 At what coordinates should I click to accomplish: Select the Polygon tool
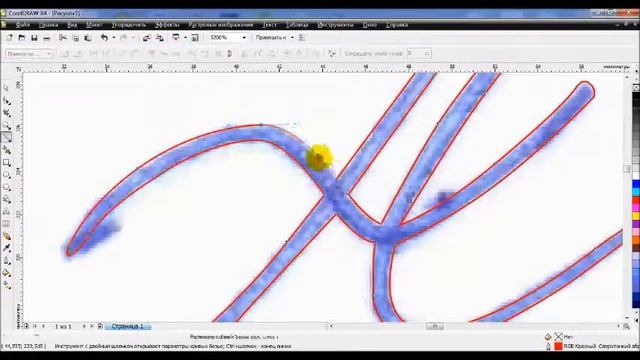click(7, 187)
